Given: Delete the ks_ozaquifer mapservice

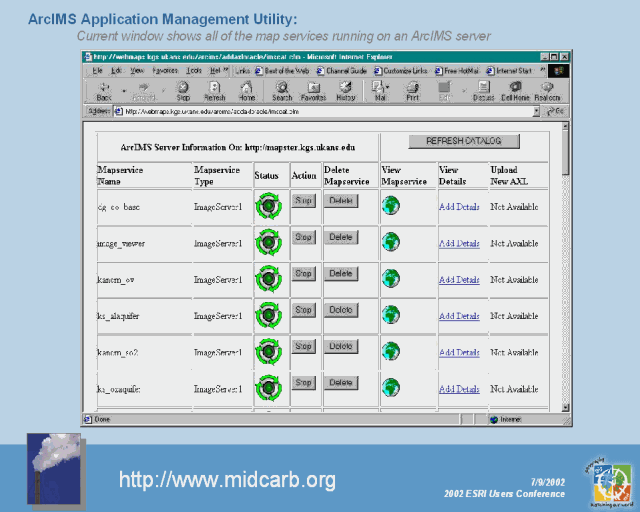Looking at the screenshot, I should click(340, 383).
